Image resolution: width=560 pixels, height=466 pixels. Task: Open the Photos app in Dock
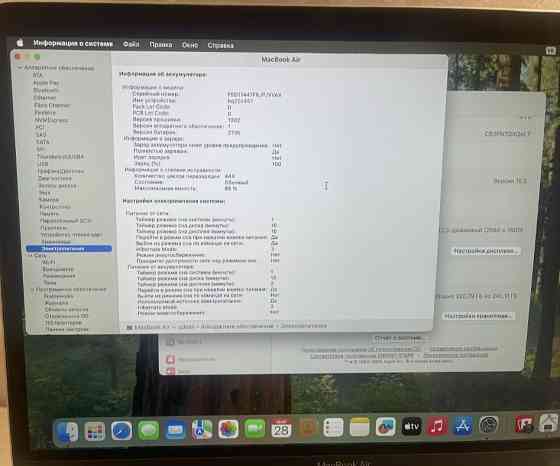228,429
